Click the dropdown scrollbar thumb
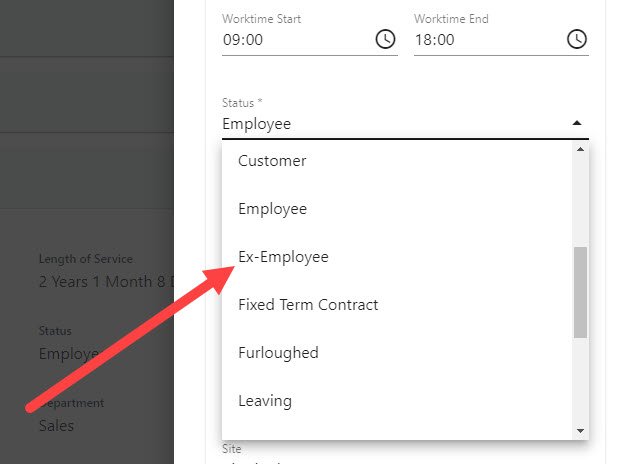Image resolution: width=634 pixels, height=464 pixels. coord(580,292)
